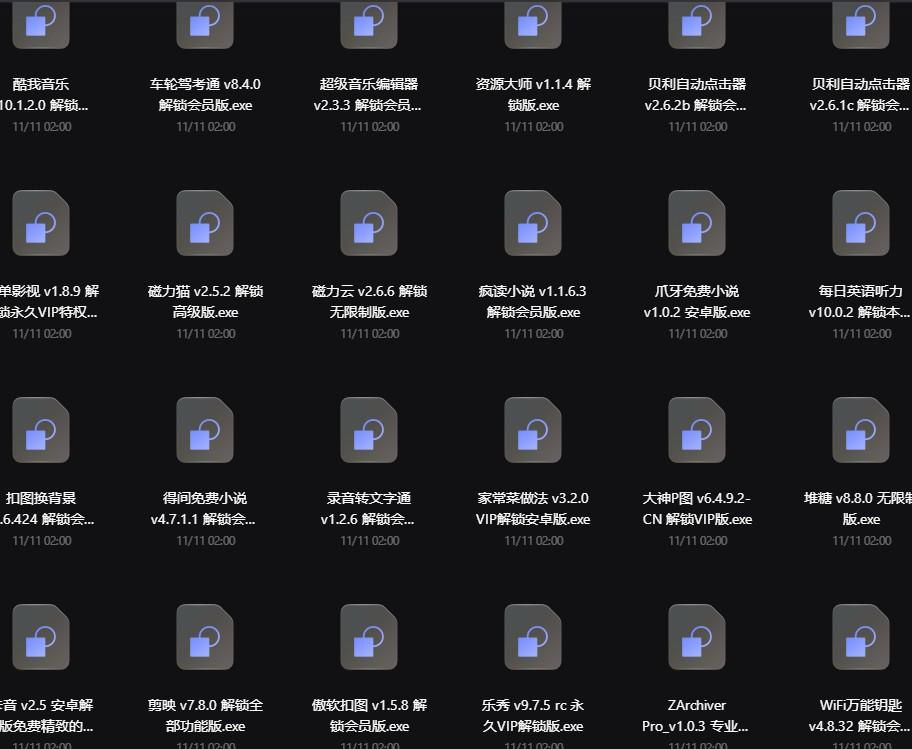Click the file name 得间免费小说 v4.7.1.1
The width and height of the screenshot is (912, 749).
204,509
